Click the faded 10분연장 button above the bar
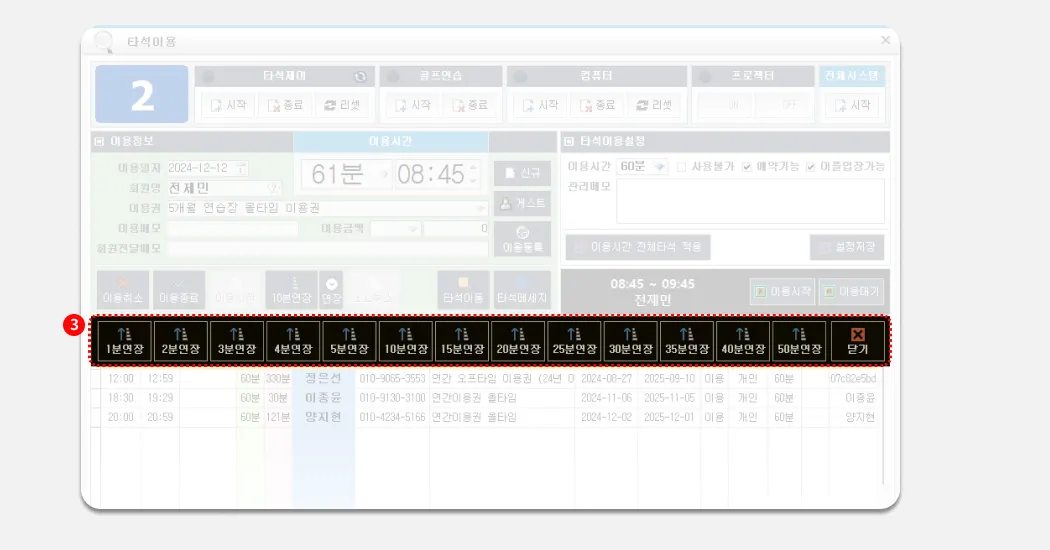Image resolution: width=1050 pixels, height=550 pixels. [x=291, y=290]
